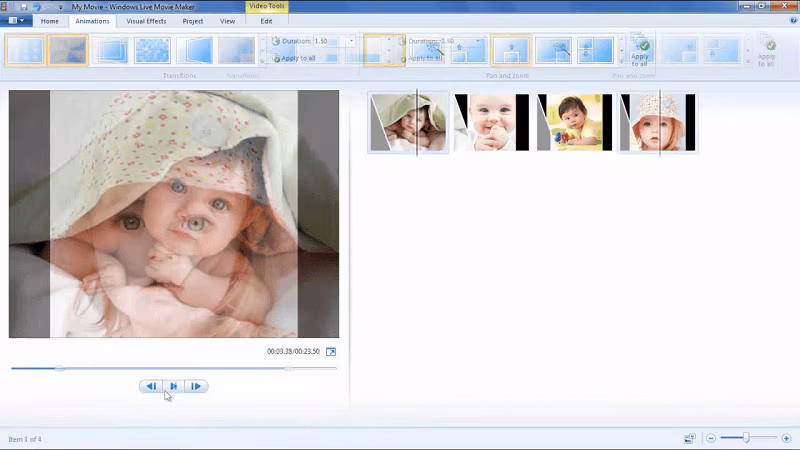Click the transition Duration value field
The height and width of the screenshot is (450, 800).
tap(330, 41)
